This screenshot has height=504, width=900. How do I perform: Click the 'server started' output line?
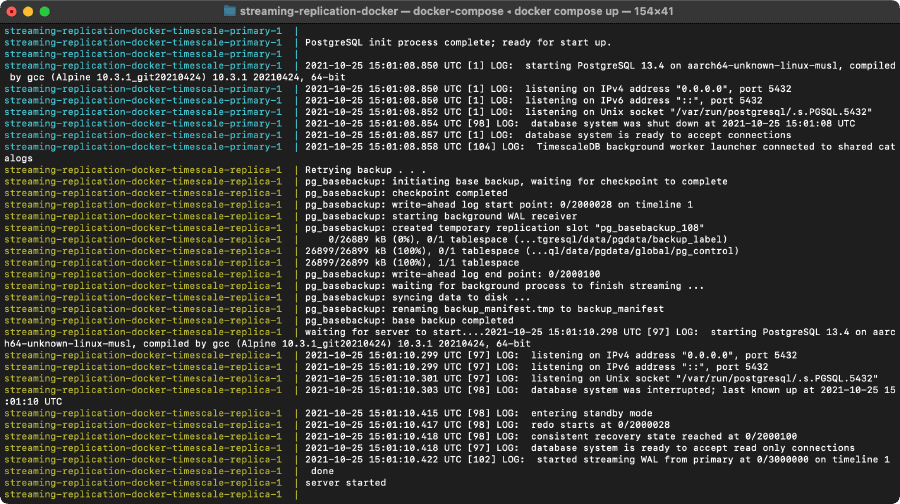pos(345,483)
